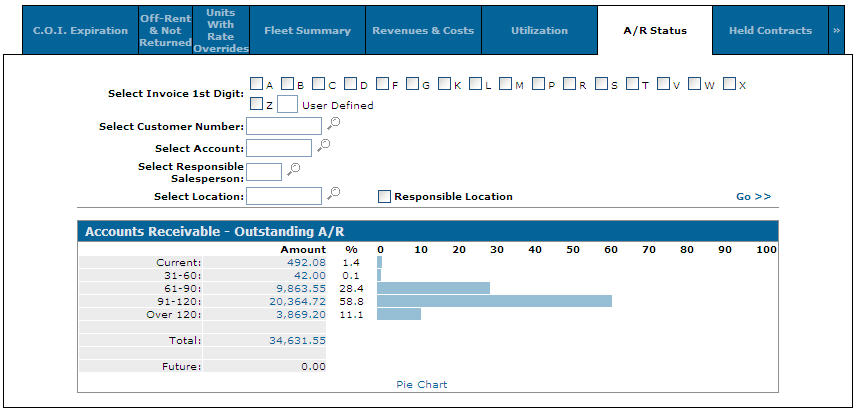Viewport: 857px width, 413px height.
Task: Open the Account lookup magnifier icon
Action: click(323, 146)
